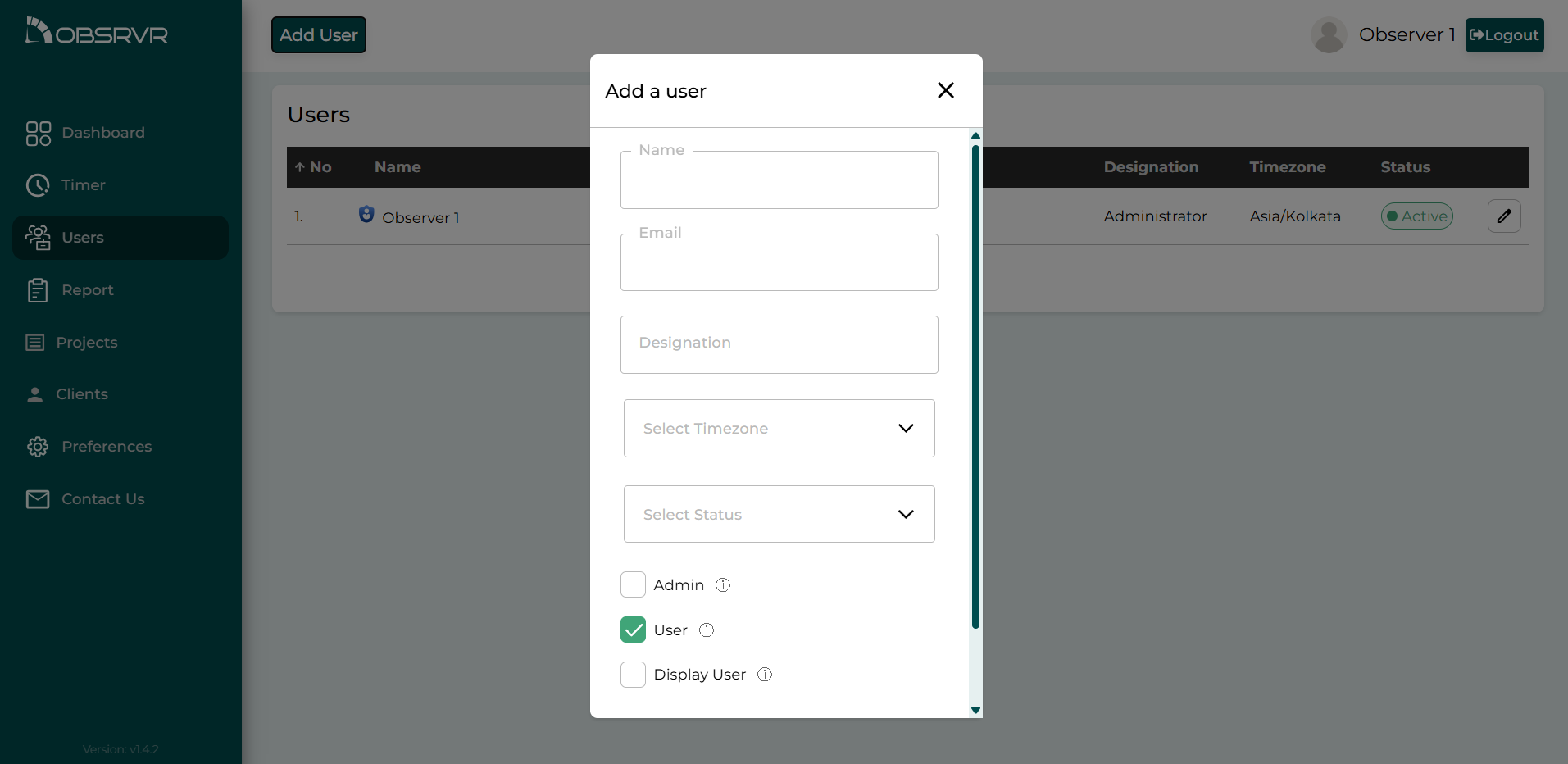Tick the Display User checkbox
The height and width of the screenshot is (764, 1568).
[x=633, y=675]
